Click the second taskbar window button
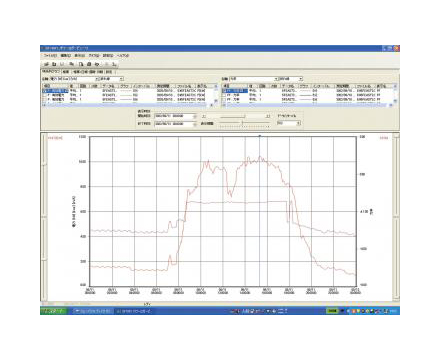440x360 pixels. pos(134,311)
